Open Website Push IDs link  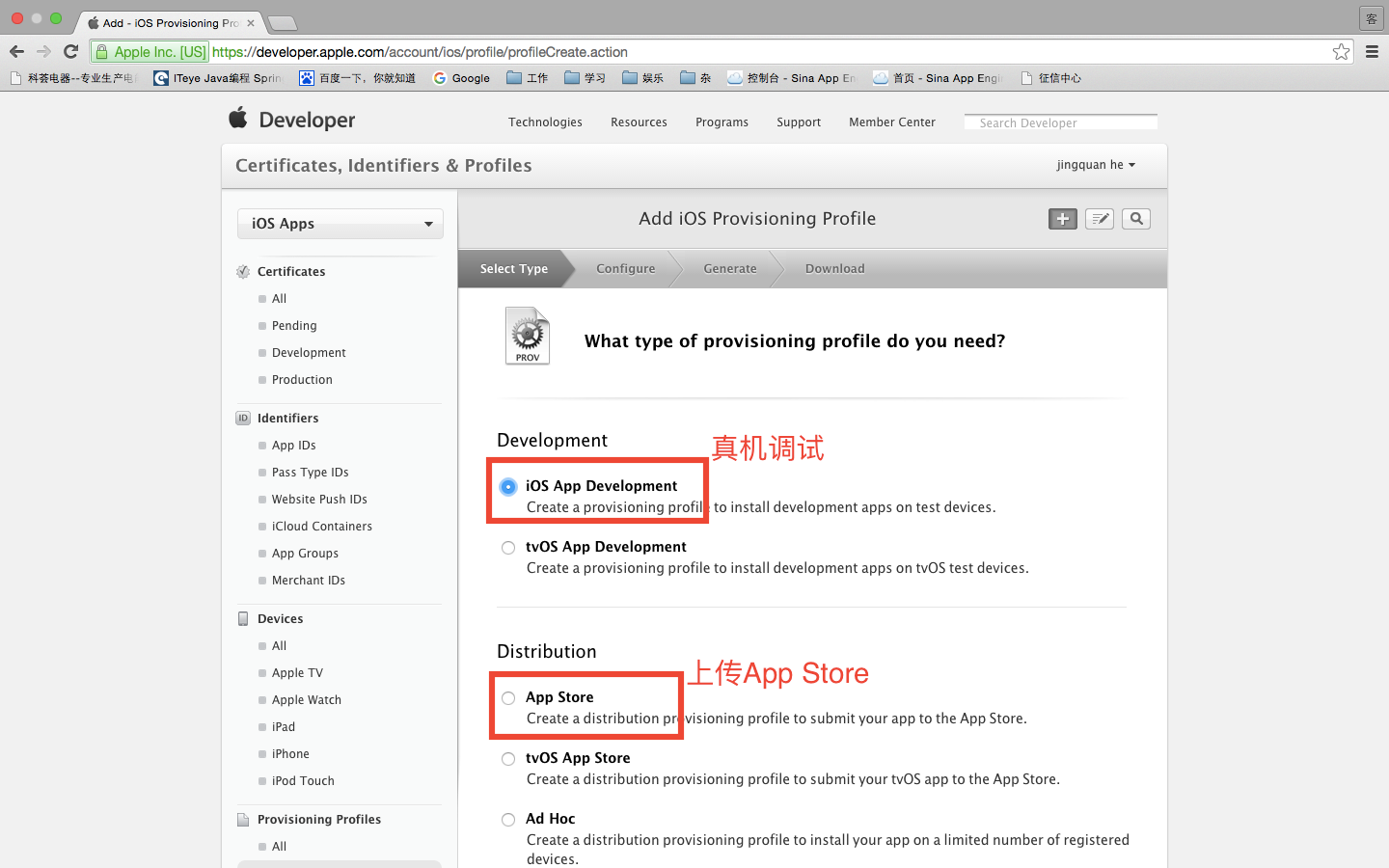point(319,500)
